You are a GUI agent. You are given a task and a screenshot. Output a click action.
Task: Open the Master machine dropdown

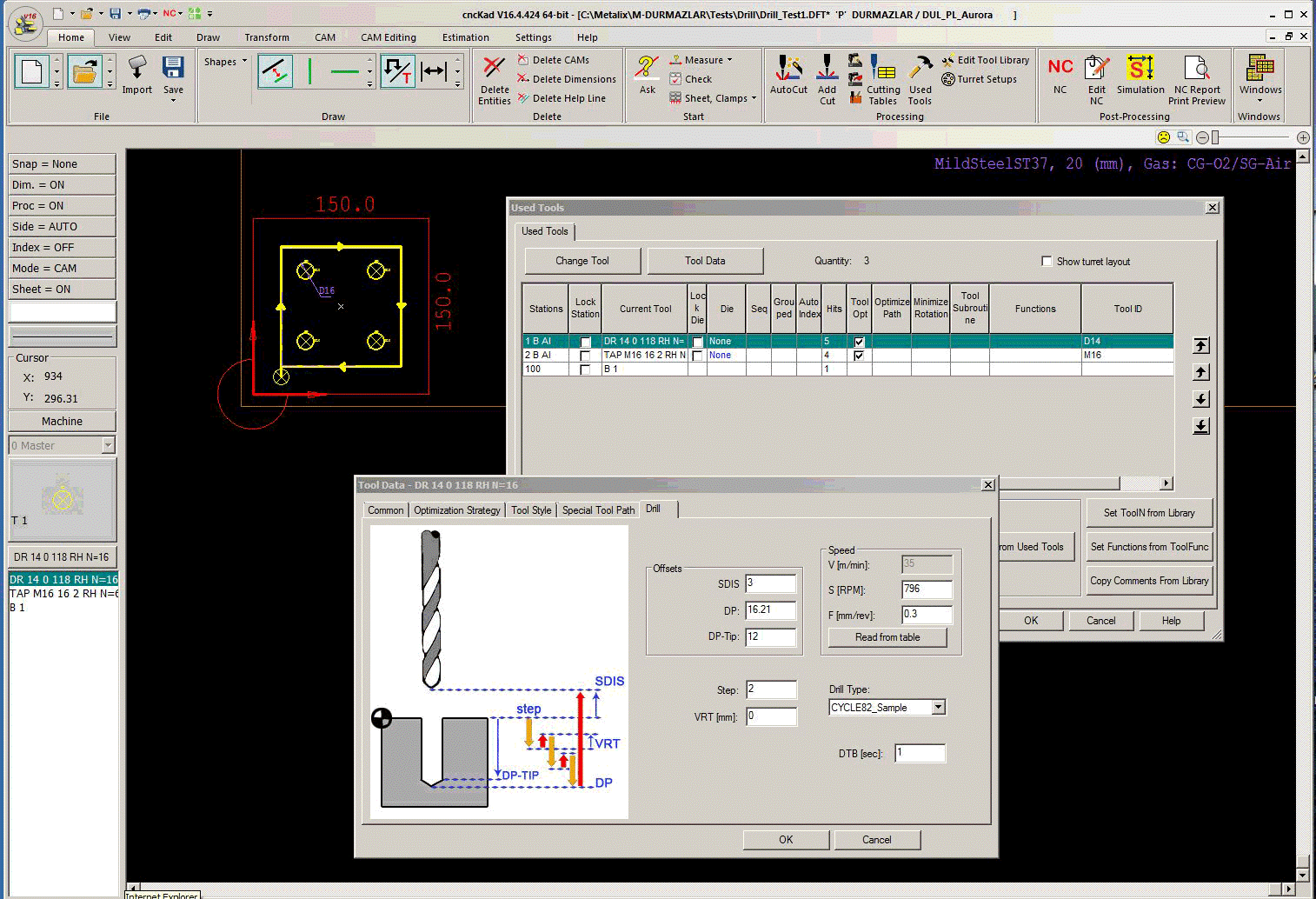[108, 446]
